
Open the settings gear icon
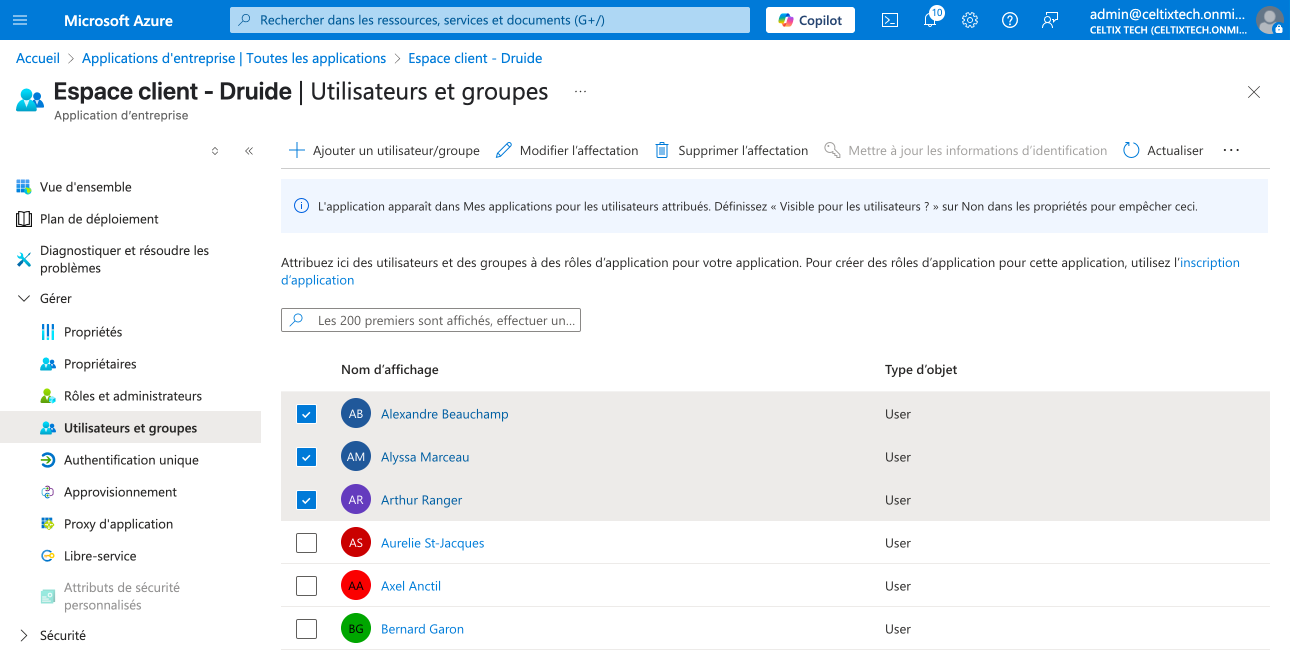[970, 20]
